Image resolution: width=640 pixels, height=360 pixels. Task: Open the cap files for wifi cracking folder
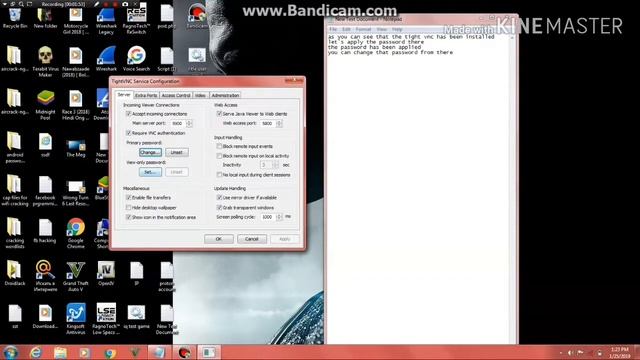coord(15,190)
